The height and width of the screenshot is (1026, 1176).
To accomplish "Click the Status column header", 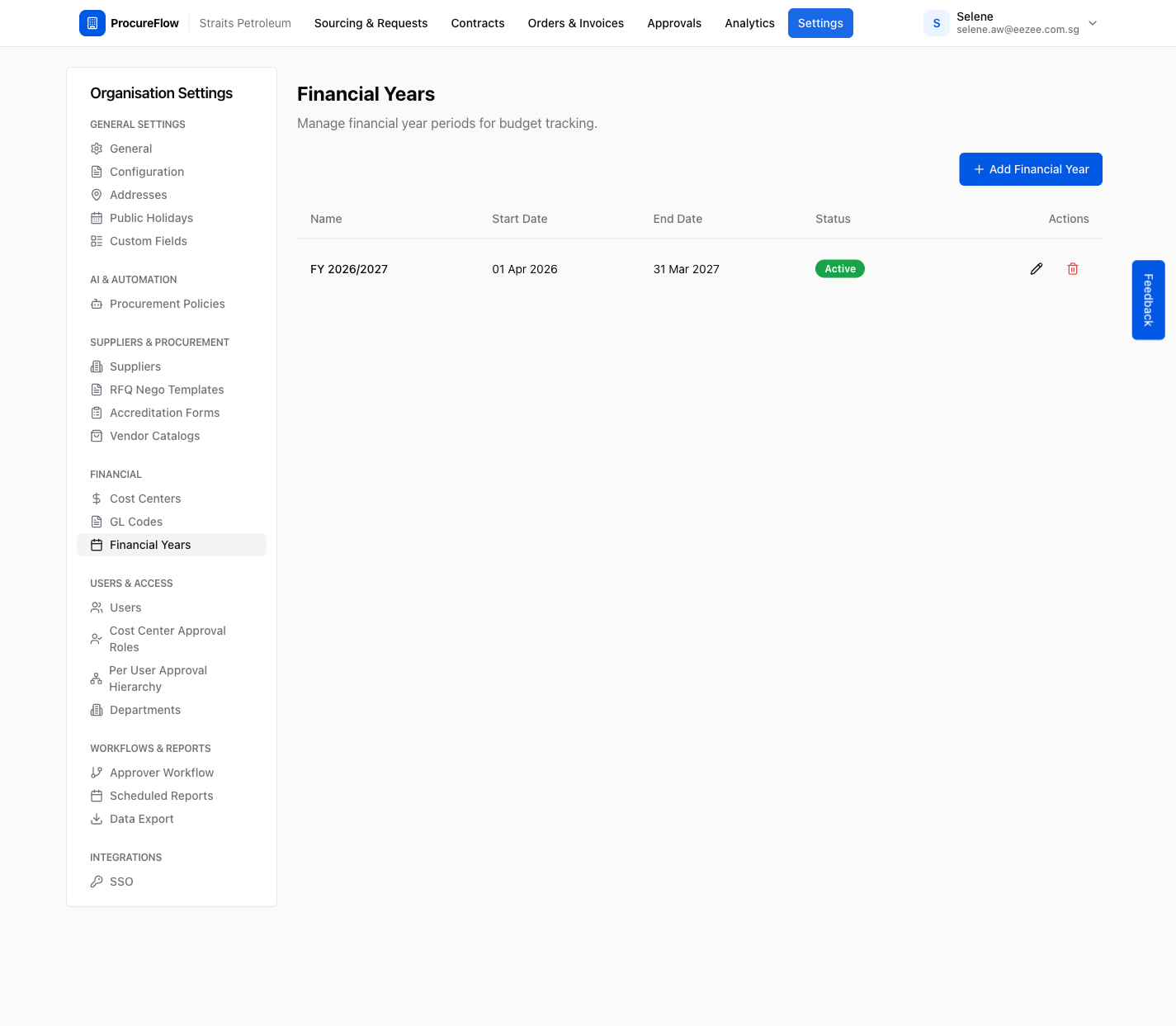I will (x=833, y=219).
